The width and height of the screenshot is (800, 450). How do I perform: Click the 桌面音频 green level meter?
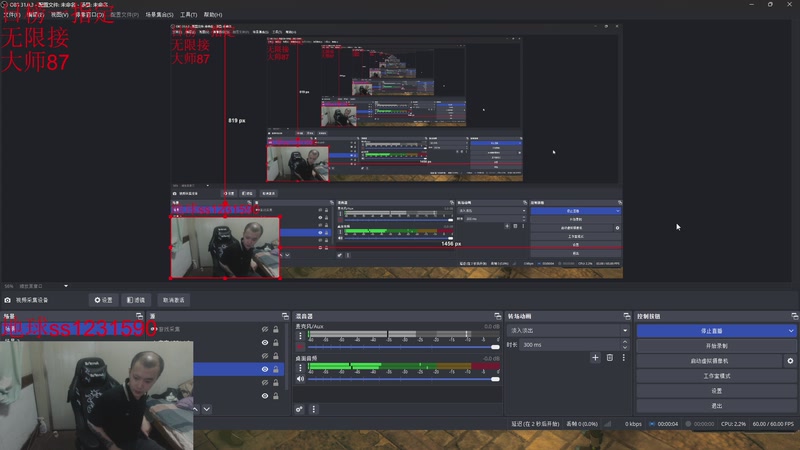(x=403, y=366)
